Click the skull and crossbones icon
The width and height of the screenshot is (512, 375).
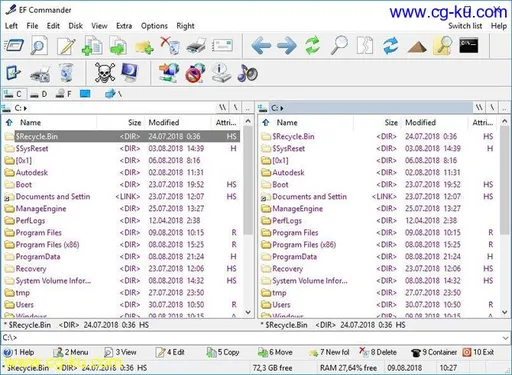tap(105, 73)
